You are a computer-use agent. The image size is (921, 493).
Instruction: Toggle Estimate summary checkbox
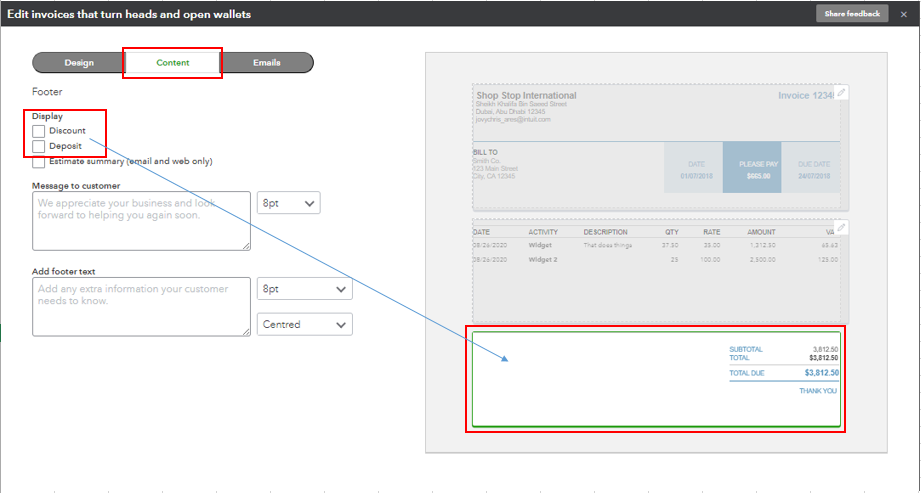[39, 162]
